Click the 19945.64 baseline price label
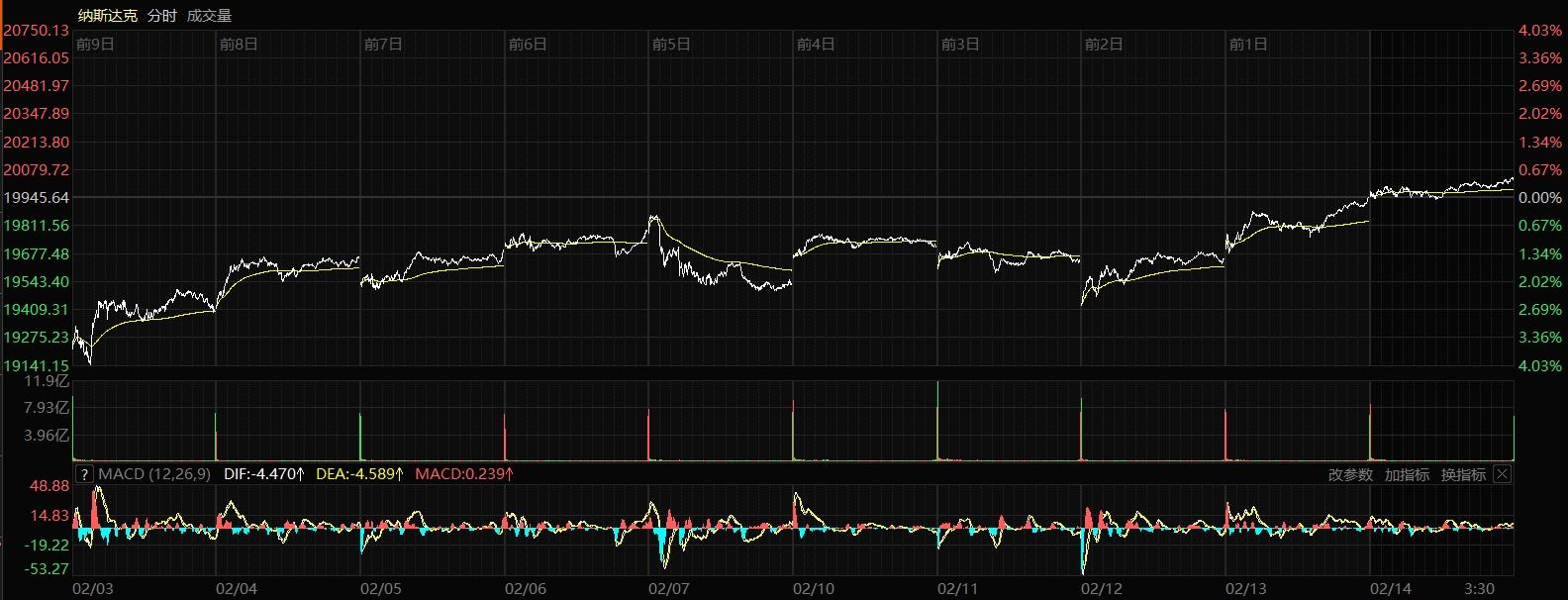This screenshot has width=1568, height=600. pyautogui.click(x=37, y=198)
